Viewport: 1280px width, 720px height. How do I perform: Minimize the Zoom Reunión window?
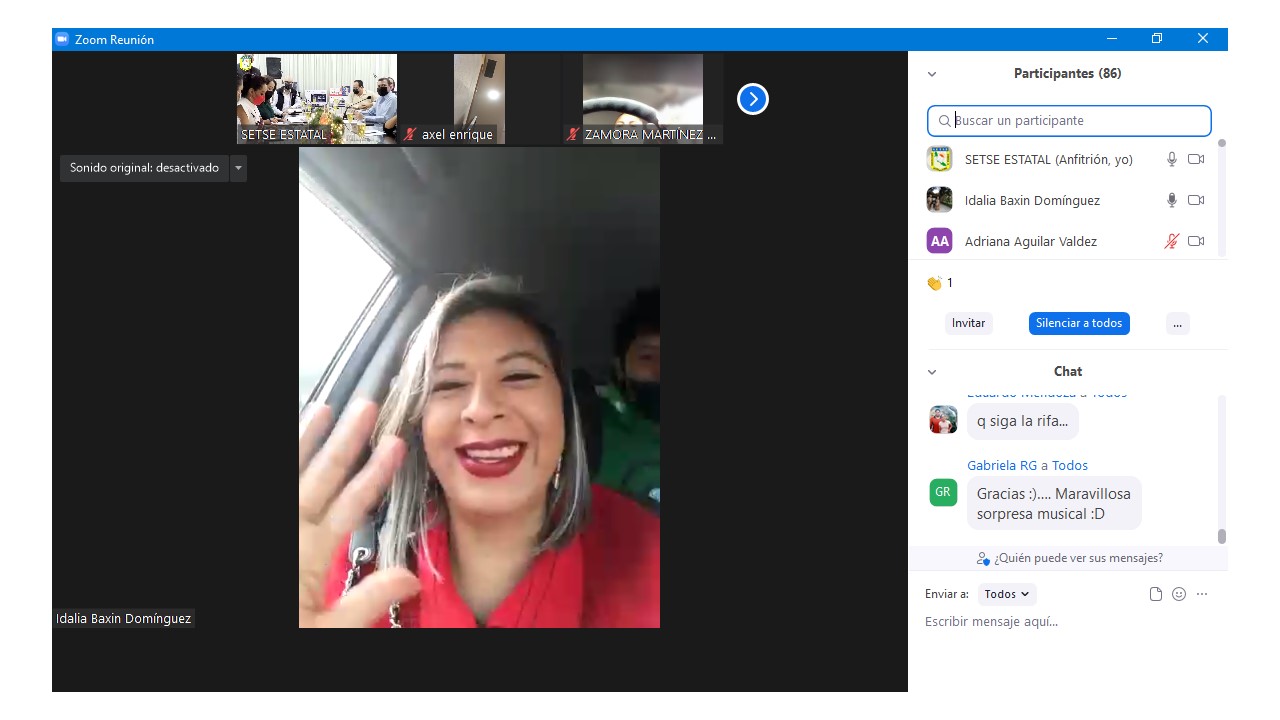coord(1112,39)
